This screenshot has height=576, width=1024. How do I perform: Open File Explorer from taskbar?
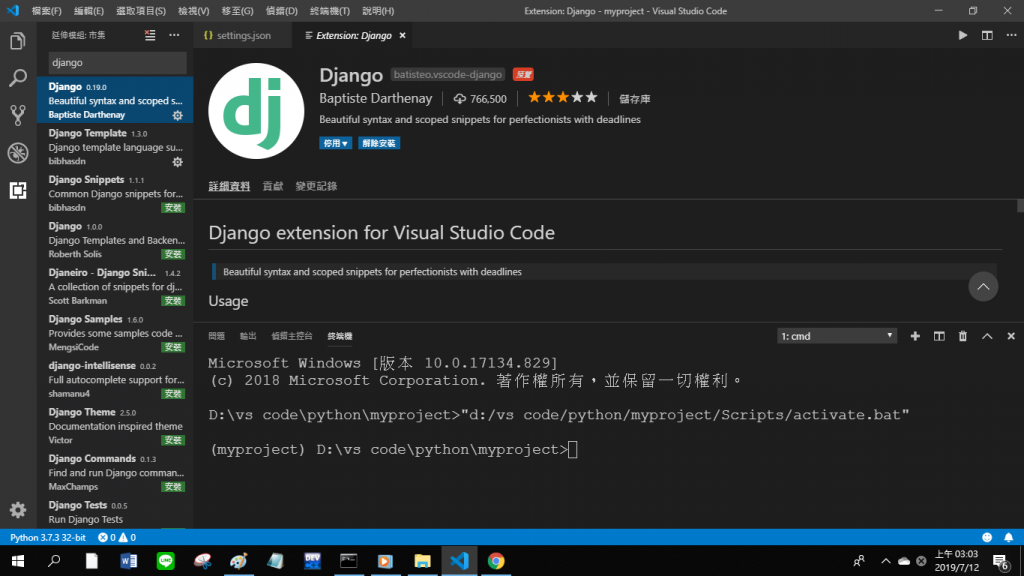pos(422,561)
